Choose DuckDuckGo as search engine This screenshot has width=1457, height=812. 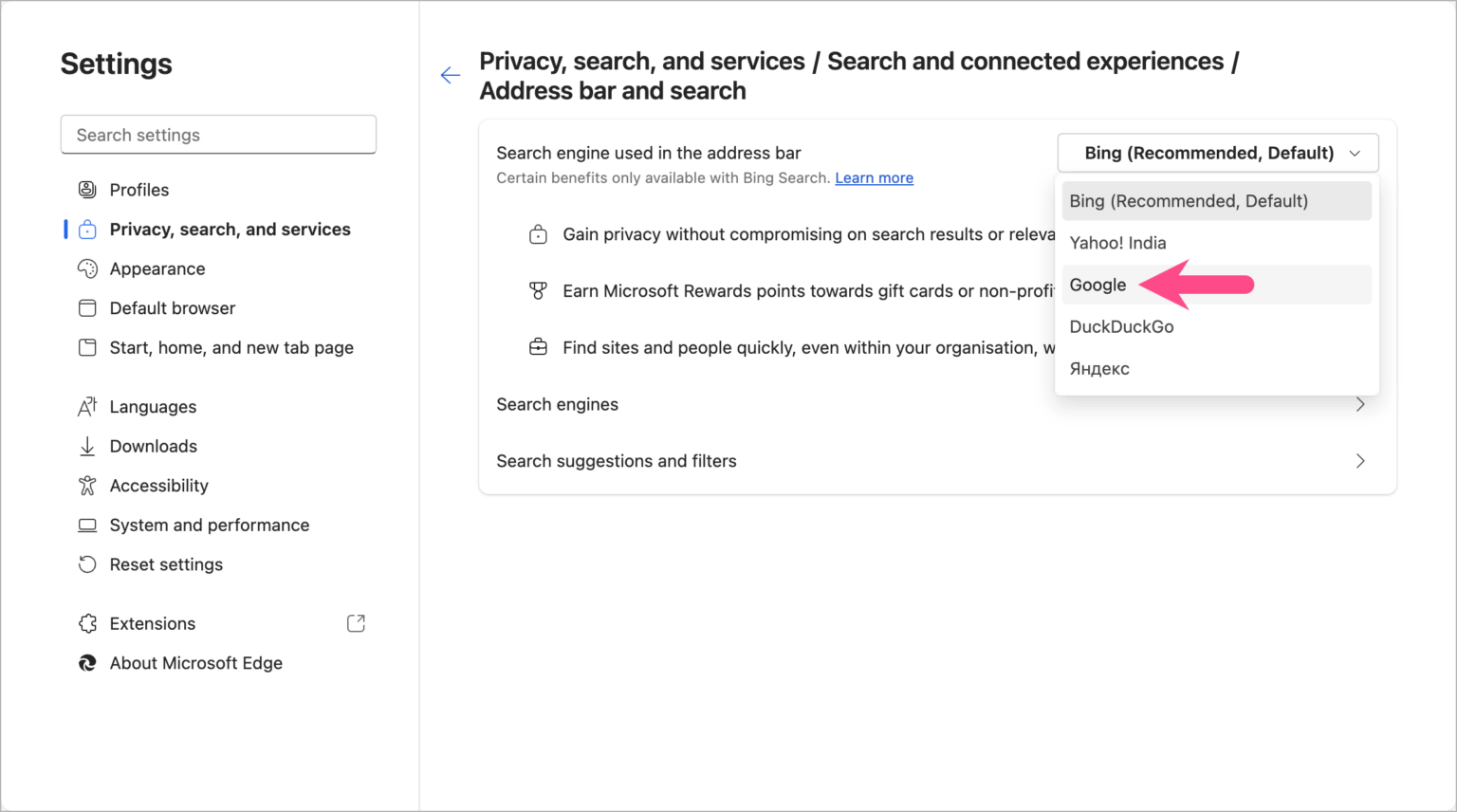pos(1121,326)
